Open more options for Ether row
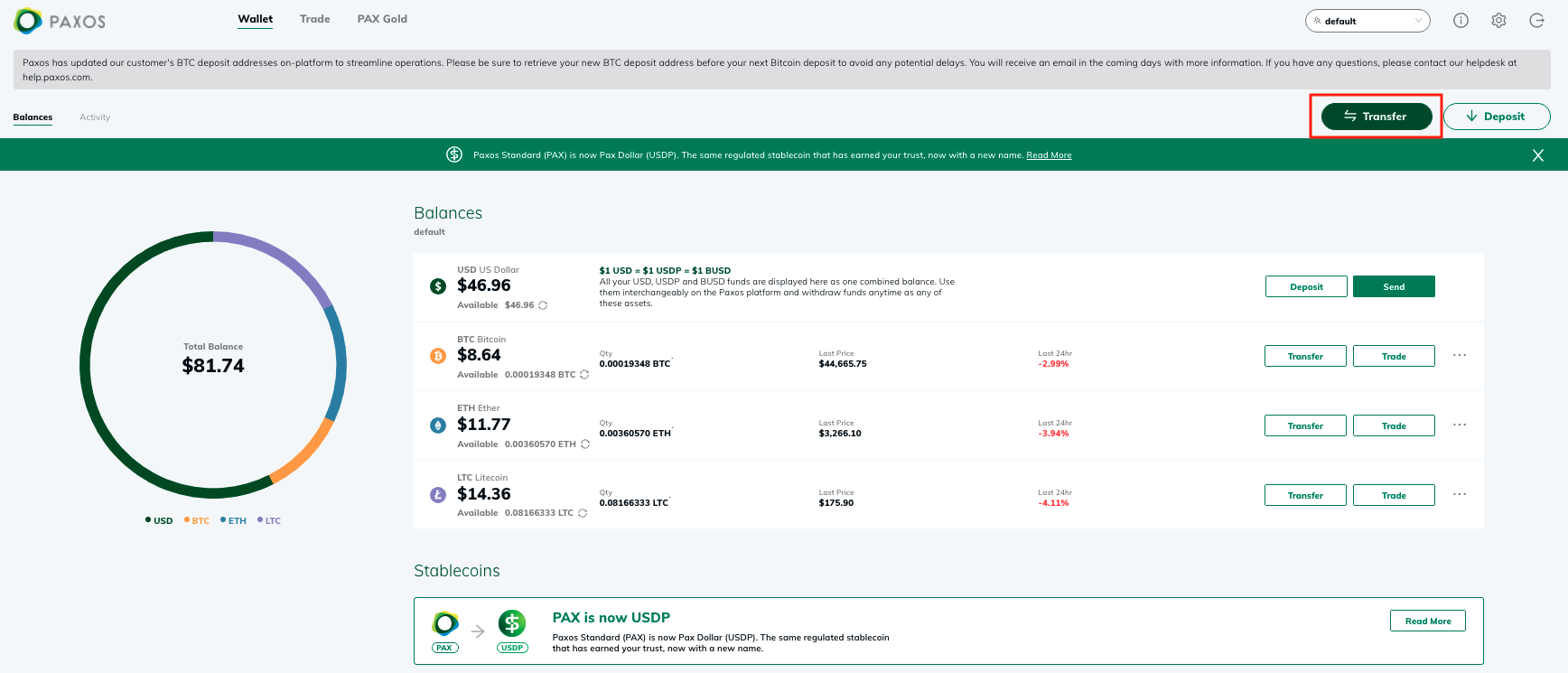Viewport: 1568px width, 673px height. [1460, 425]
